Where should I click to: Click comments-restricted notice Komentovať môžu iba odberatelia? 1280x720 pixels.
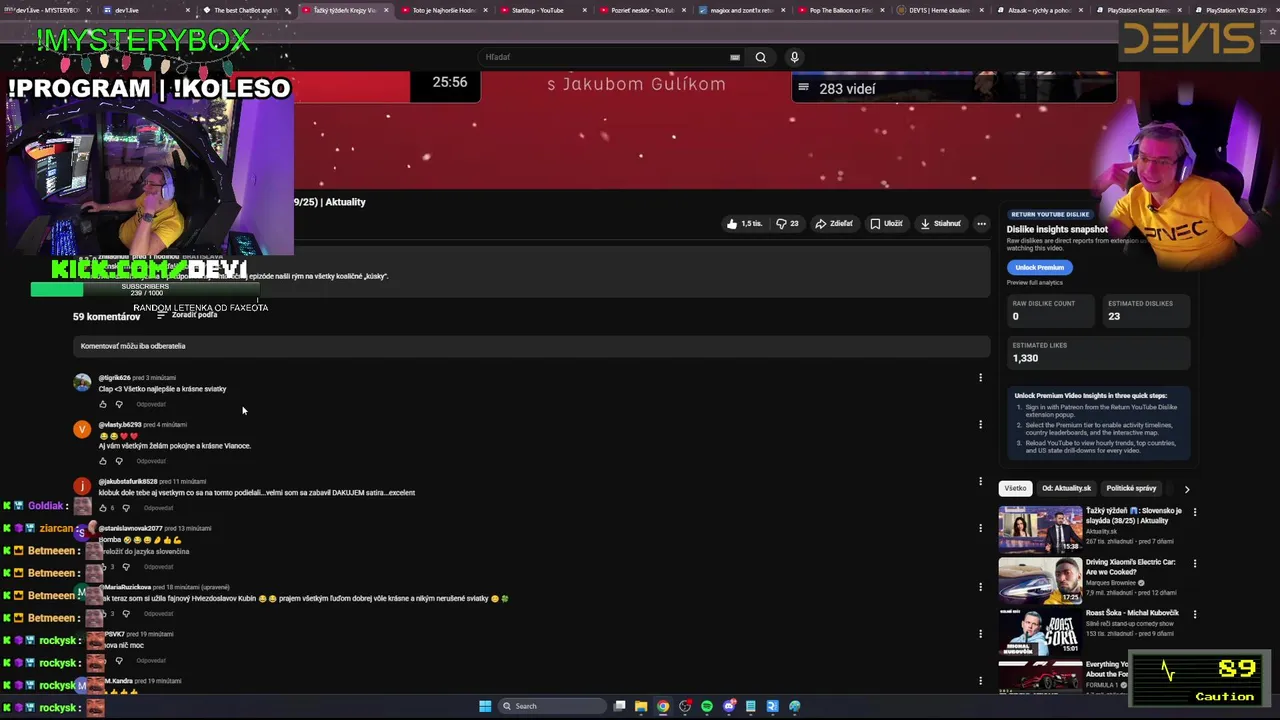[532, 346]
